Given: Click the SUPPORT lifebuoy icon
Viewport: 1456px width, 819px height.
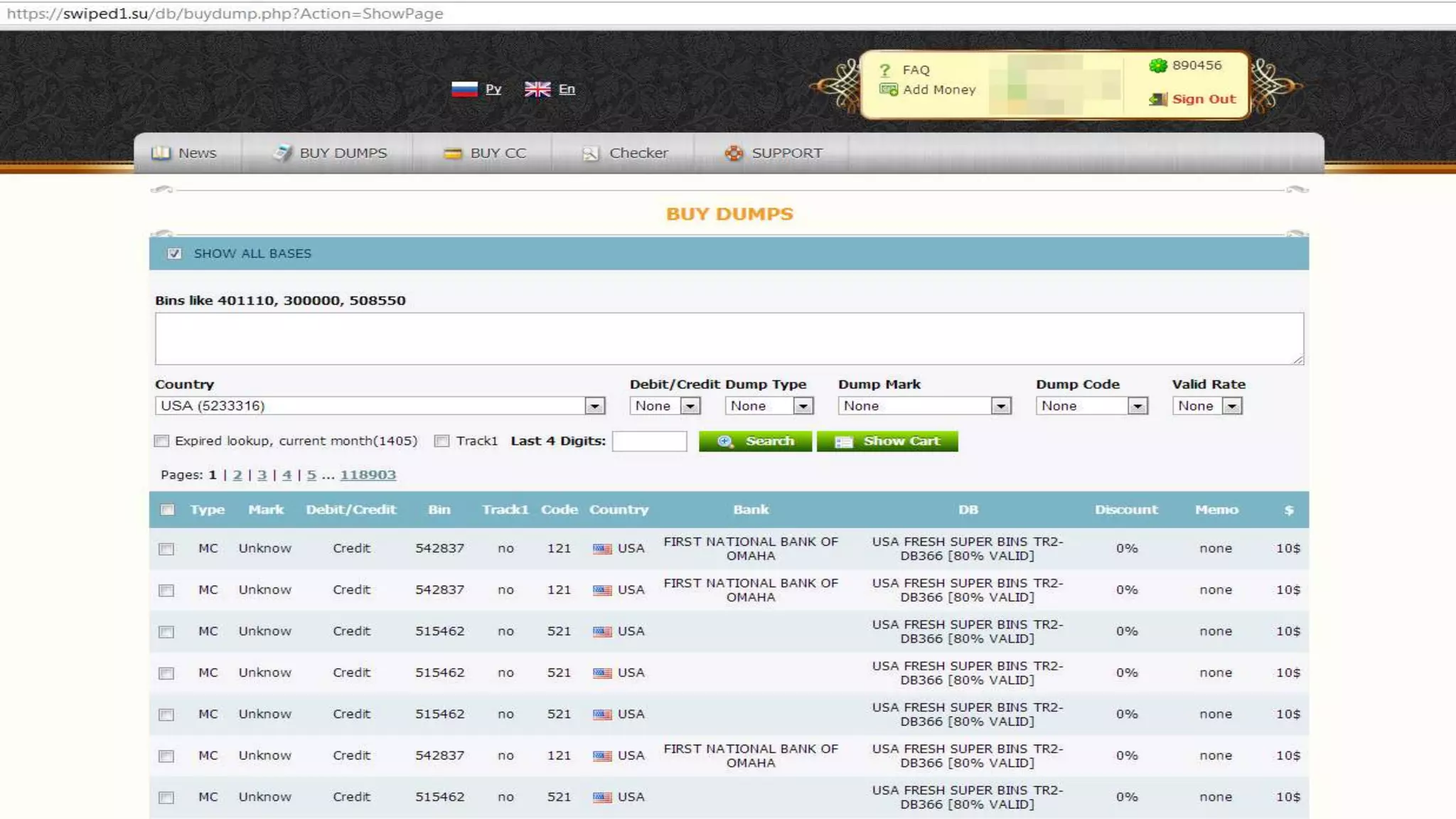Looking at the screenshot, I should coord(734,153).
